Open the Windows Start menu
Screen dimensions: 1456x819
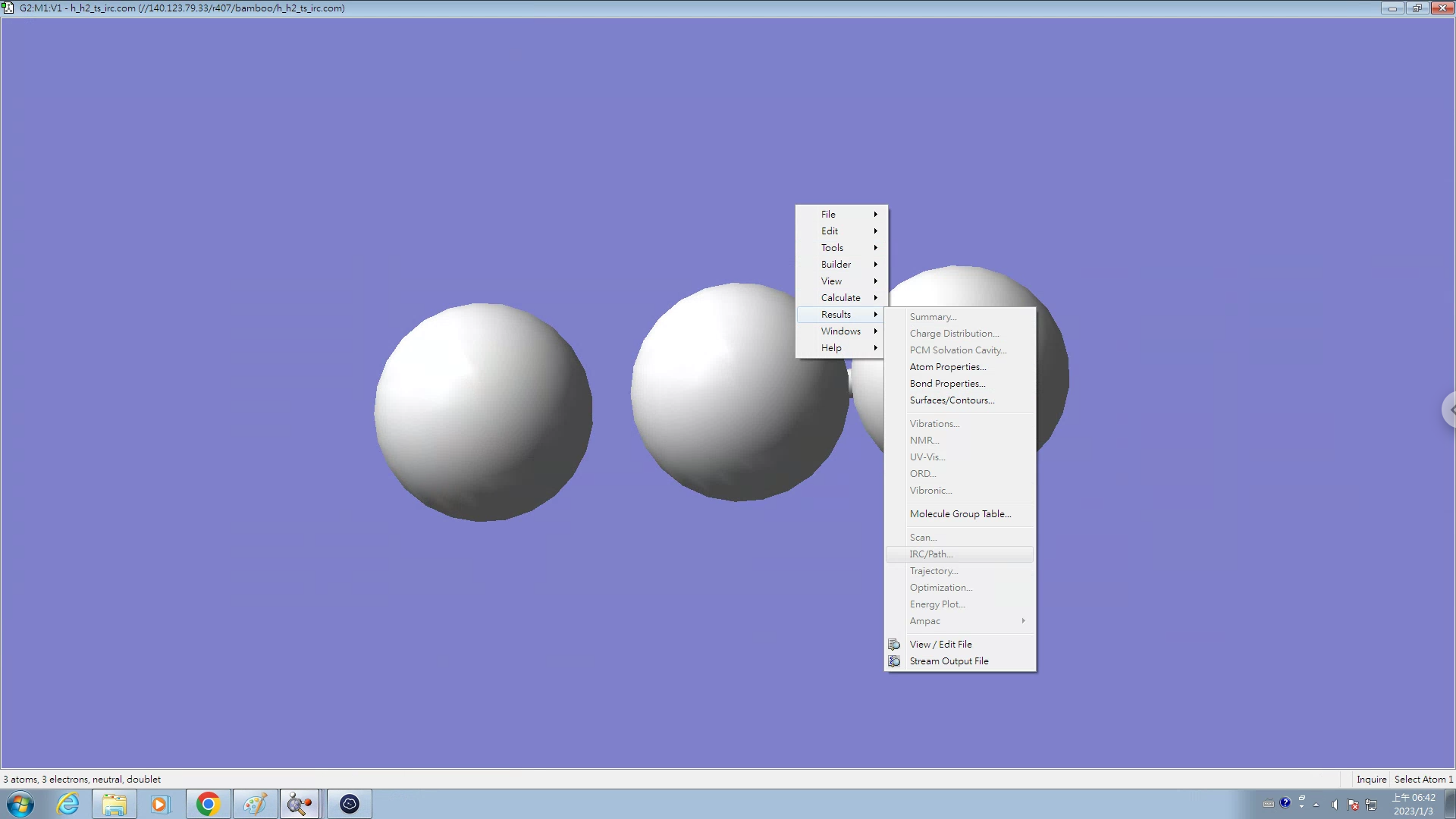(20, 804)
